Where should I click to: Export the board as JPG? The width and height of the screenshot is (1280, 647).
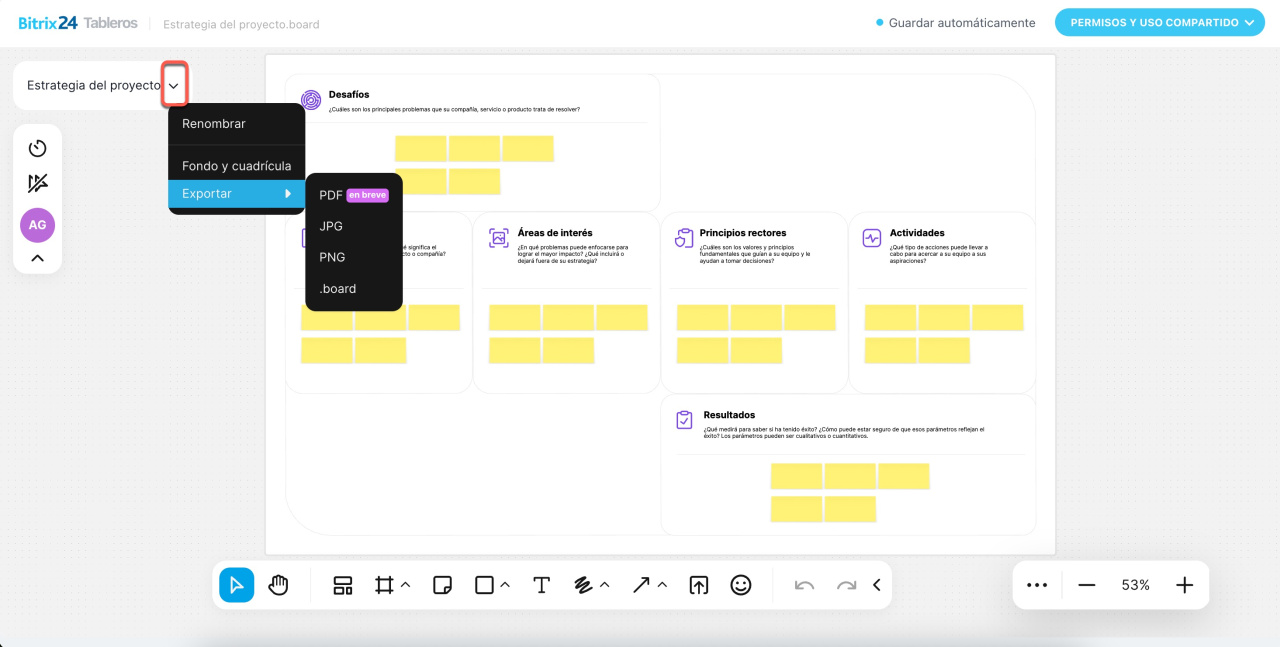331,226
